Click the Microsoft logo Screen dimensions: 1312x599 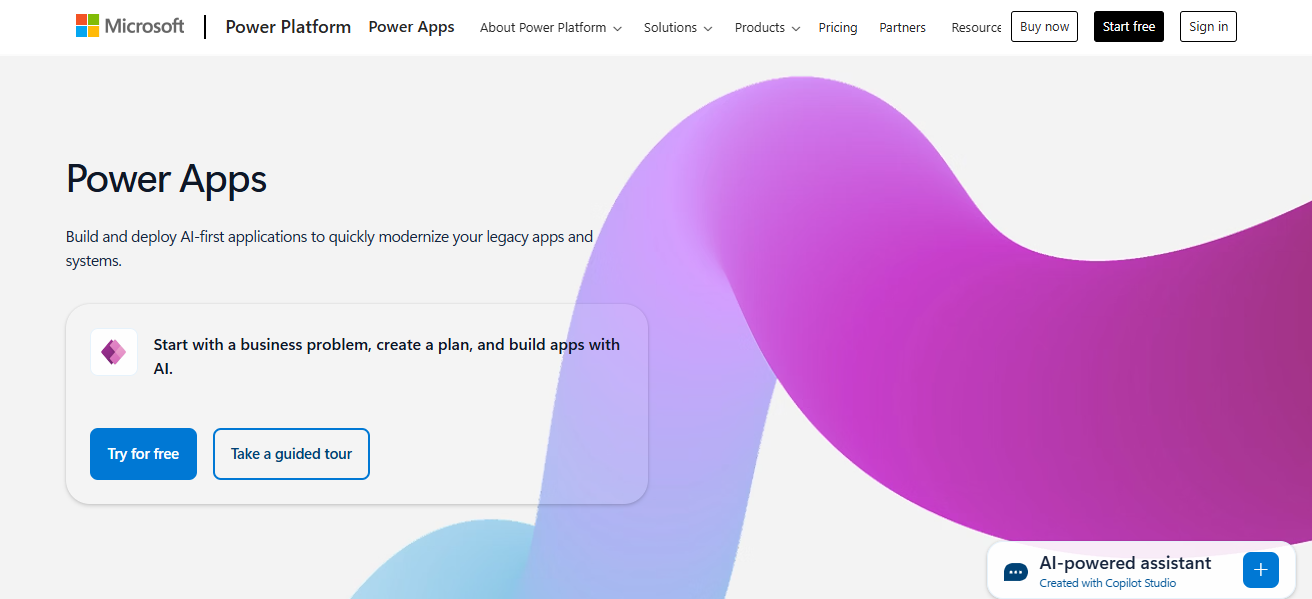click(x=130, y=26)
